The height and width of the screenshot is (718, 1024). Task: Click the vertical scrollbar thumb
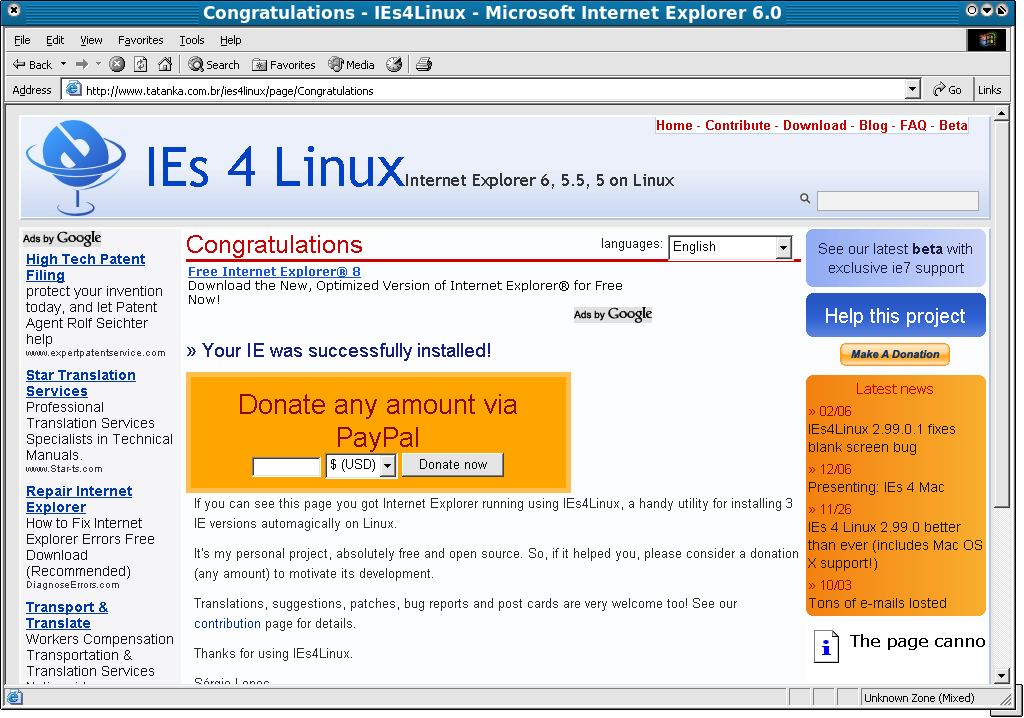coord(1001,314)
